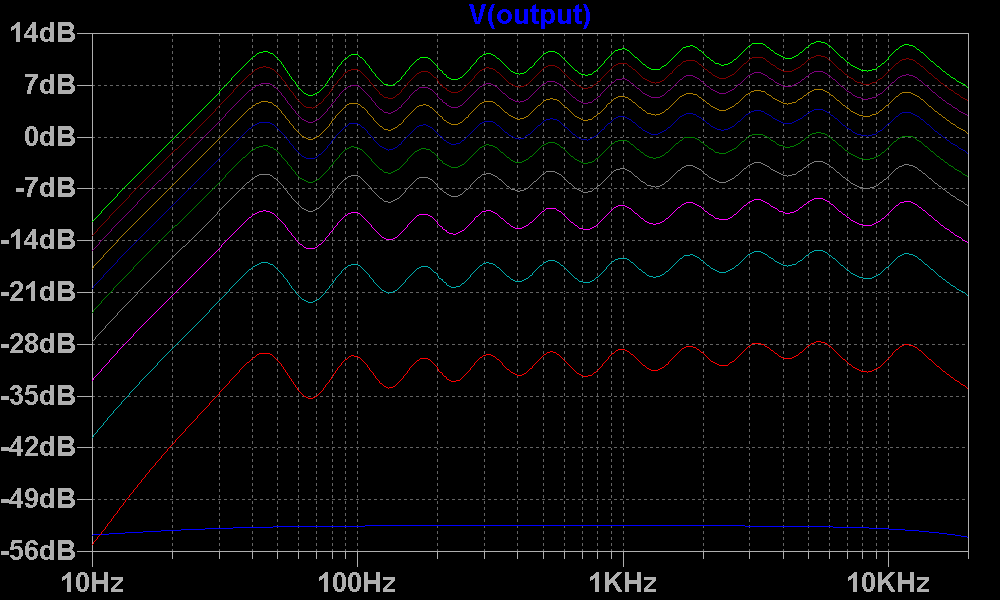The width and height of the screenshot is (1000, 600).
Task: Click the 1KHz frequency axis label
Action: [623, 583]
